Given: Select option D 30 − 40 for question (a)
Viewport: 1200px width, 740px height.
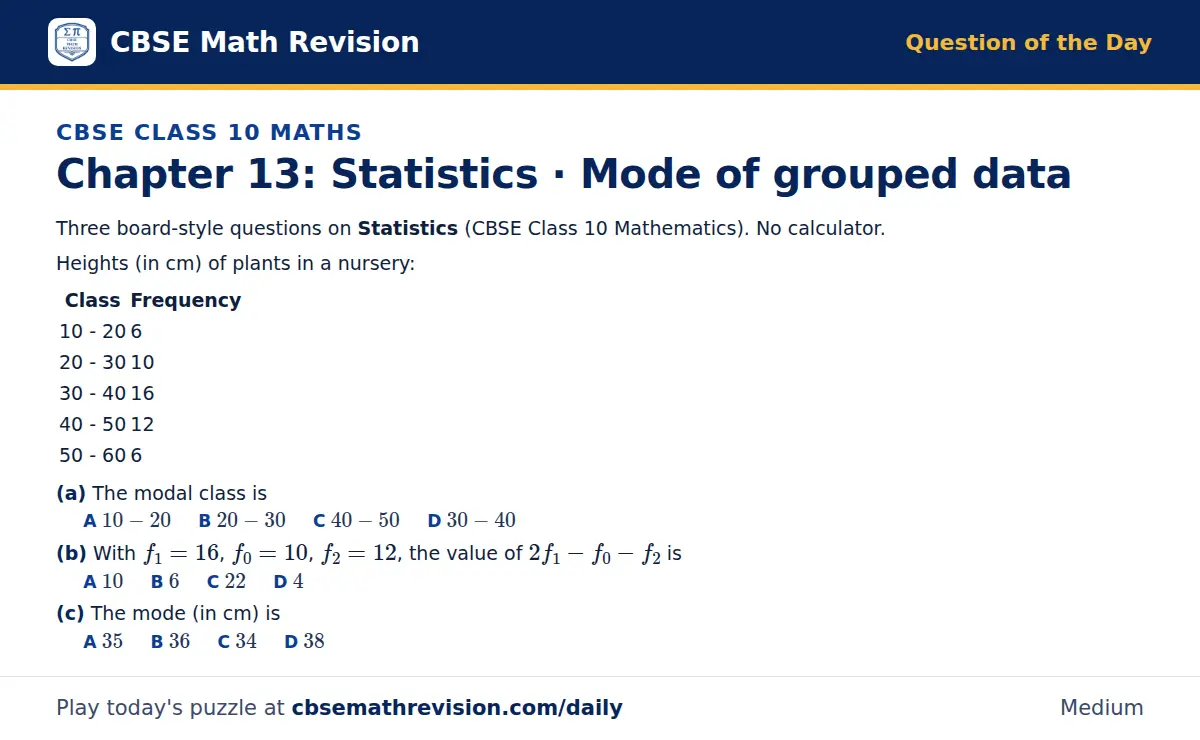Looking at the screenshot, I should coord(471,520).
